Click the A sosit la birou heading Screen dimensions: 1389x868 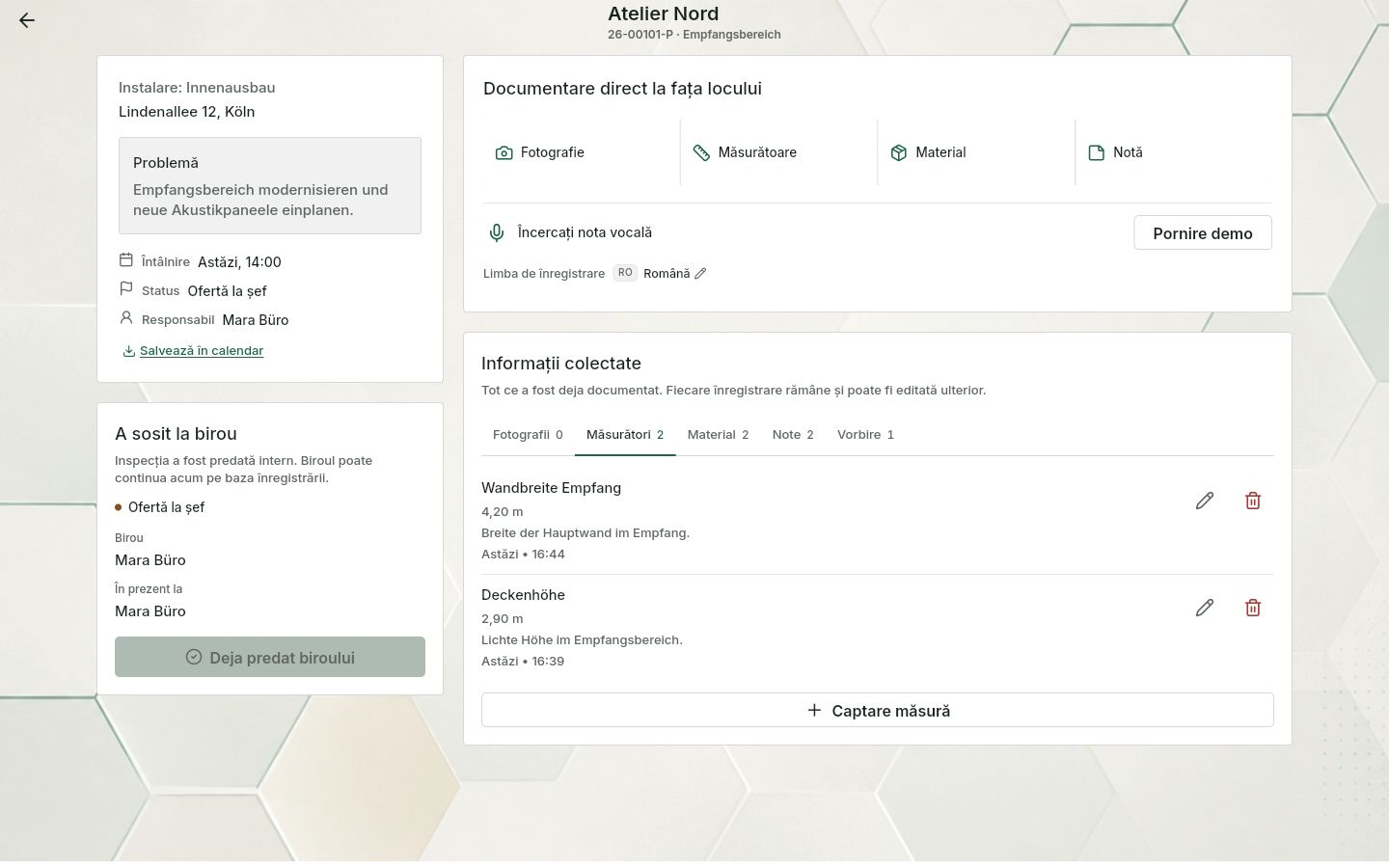(176, 434)
